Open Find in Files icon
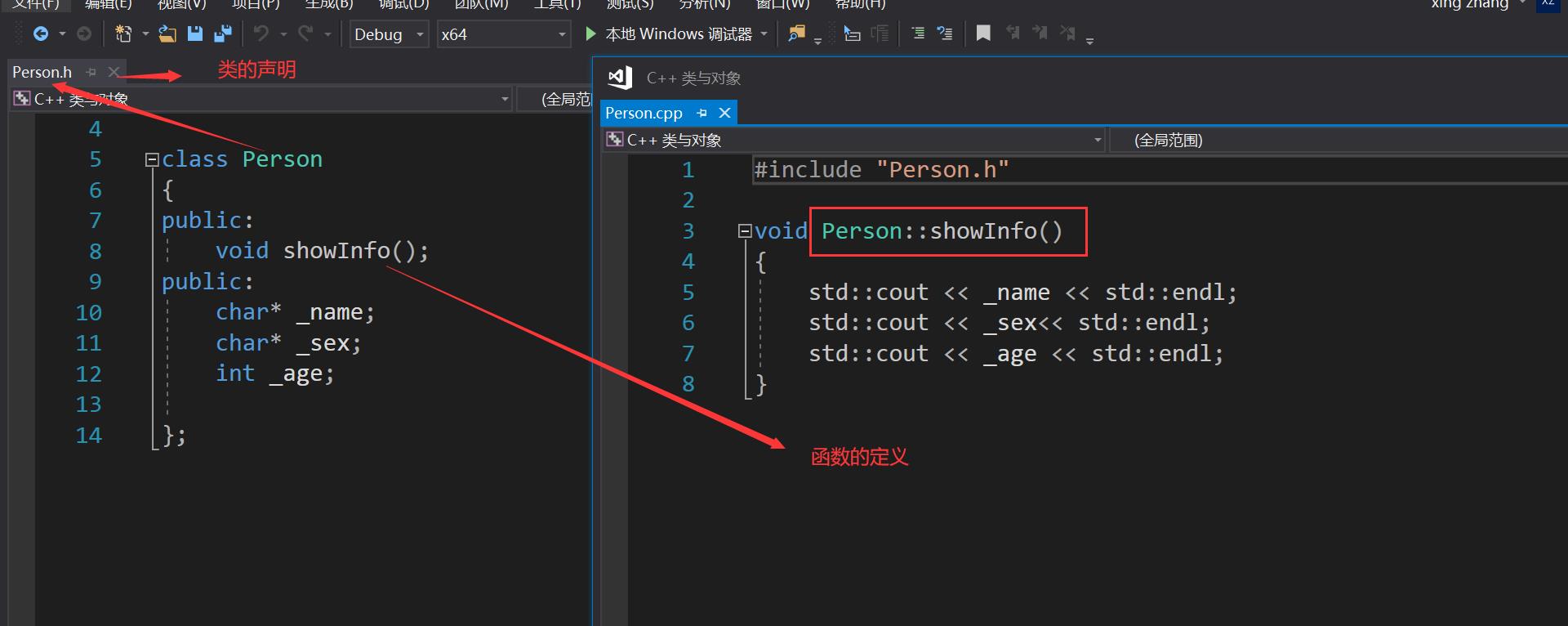 click(796, 34)
